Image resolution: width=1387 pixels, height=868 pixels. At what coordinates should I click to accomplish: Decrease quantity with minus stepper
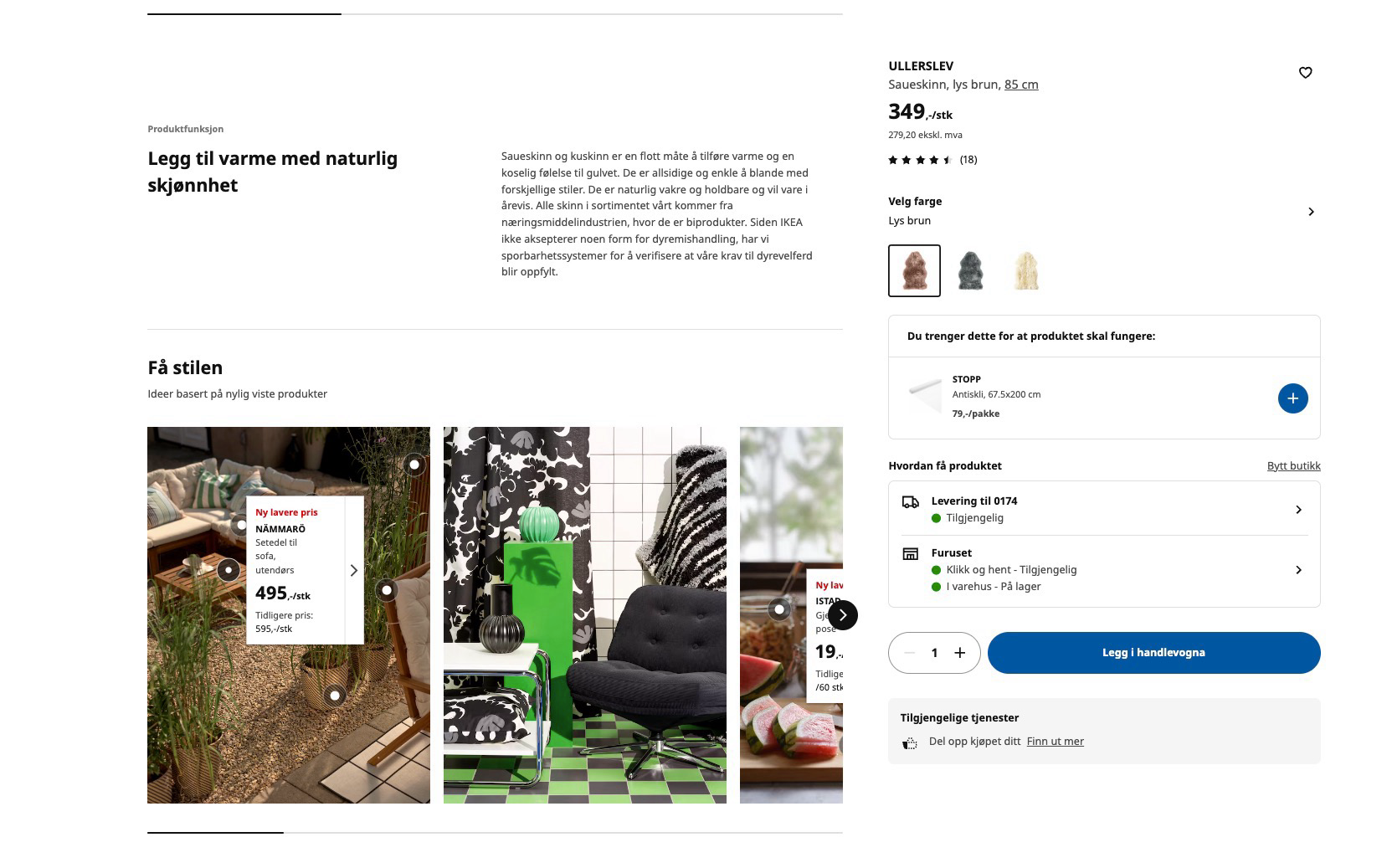pyautogui.click(x=910, y=653)
